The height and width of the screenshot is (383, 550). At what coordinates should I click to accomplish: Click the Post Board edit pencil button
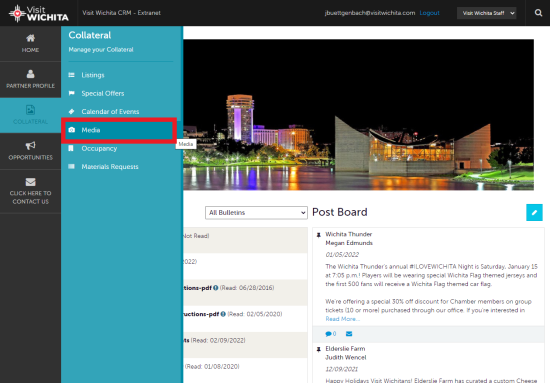(534, 213)
